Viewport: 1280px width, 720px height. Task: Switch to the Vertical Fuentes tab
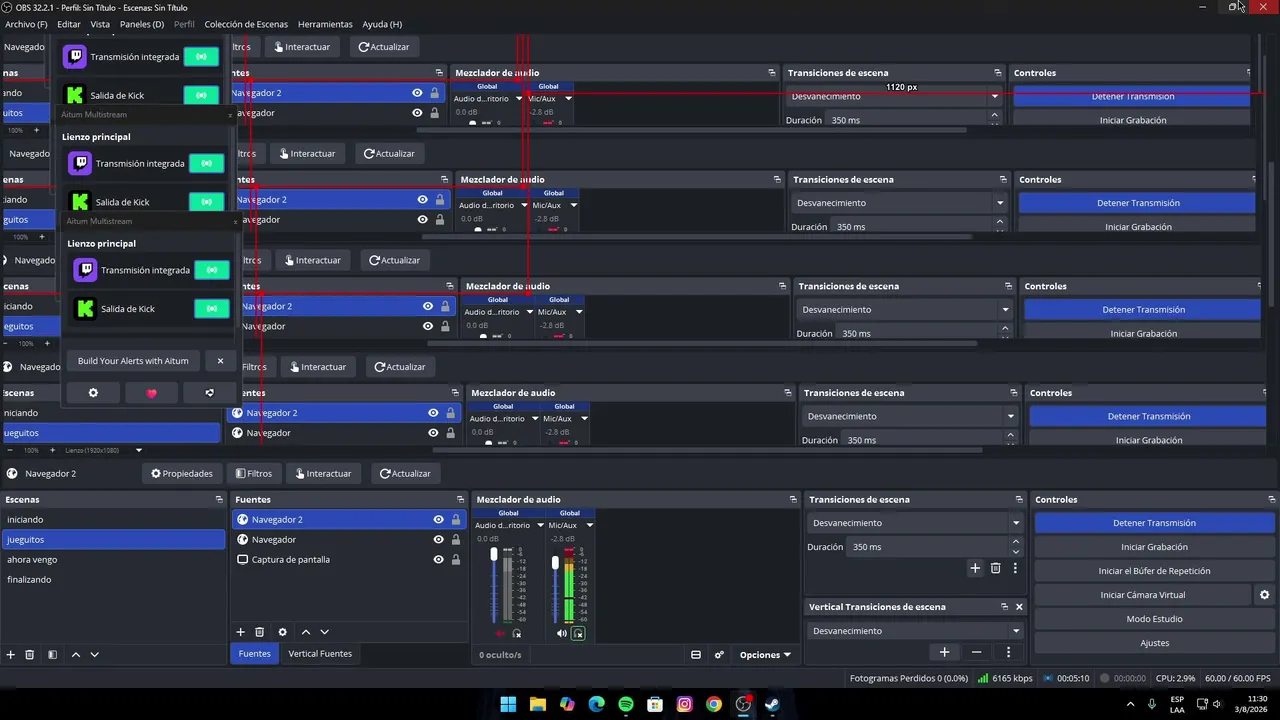click(x=320, y=654)
